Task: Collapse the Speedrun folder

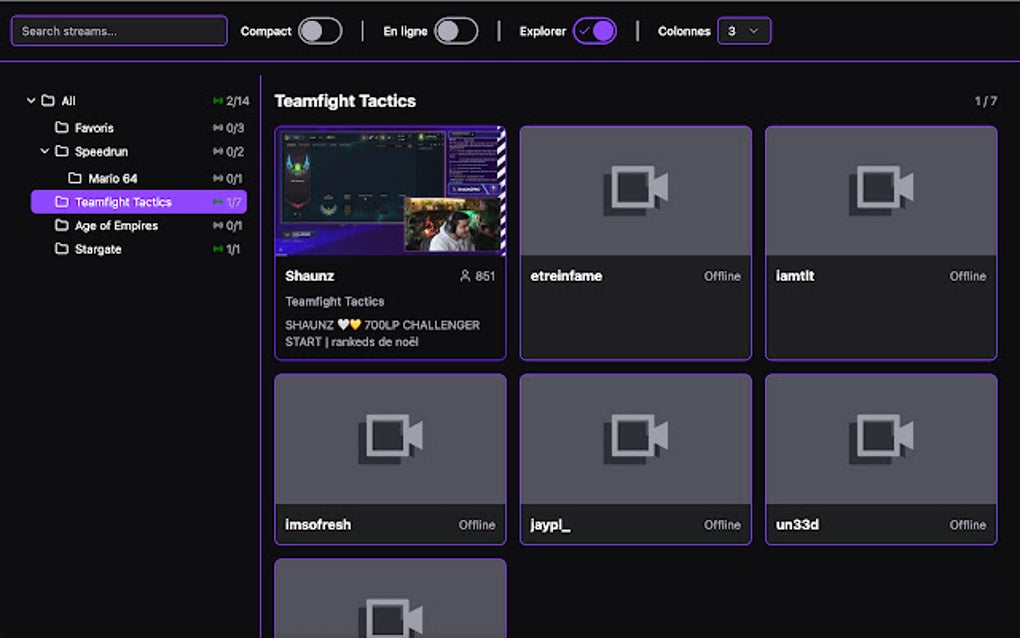Action: coord(43,151)
